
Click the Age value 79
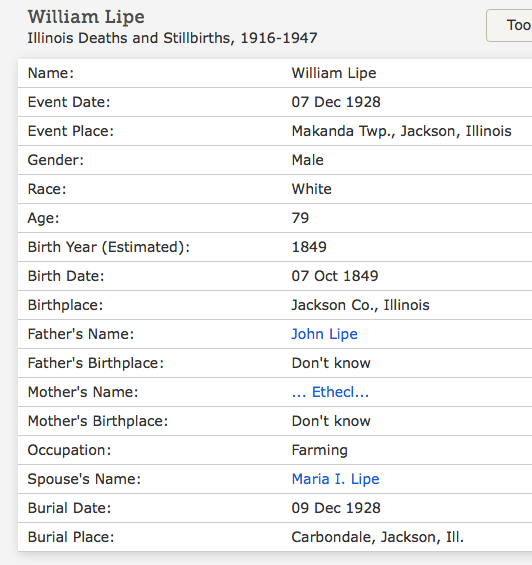coord(300,218)
